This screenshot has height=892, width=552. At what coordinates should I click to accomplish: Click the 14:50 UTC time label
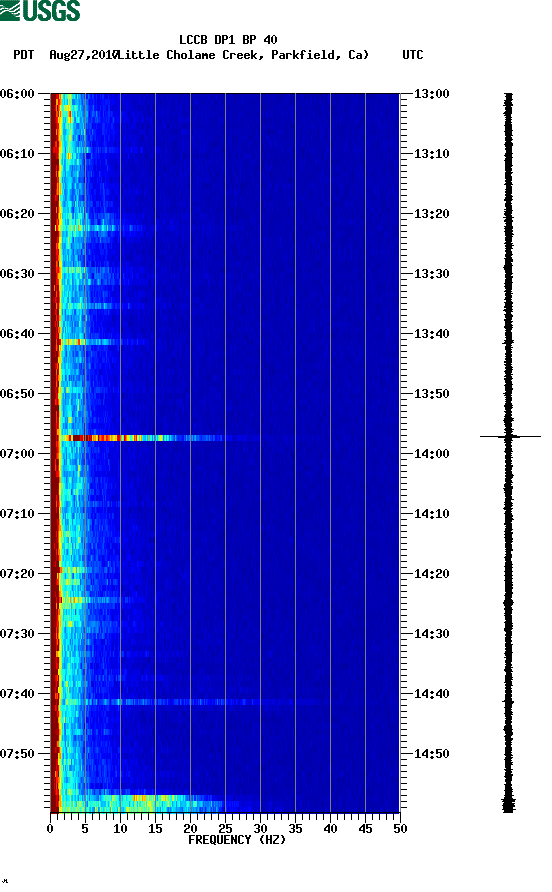[431, 754]
